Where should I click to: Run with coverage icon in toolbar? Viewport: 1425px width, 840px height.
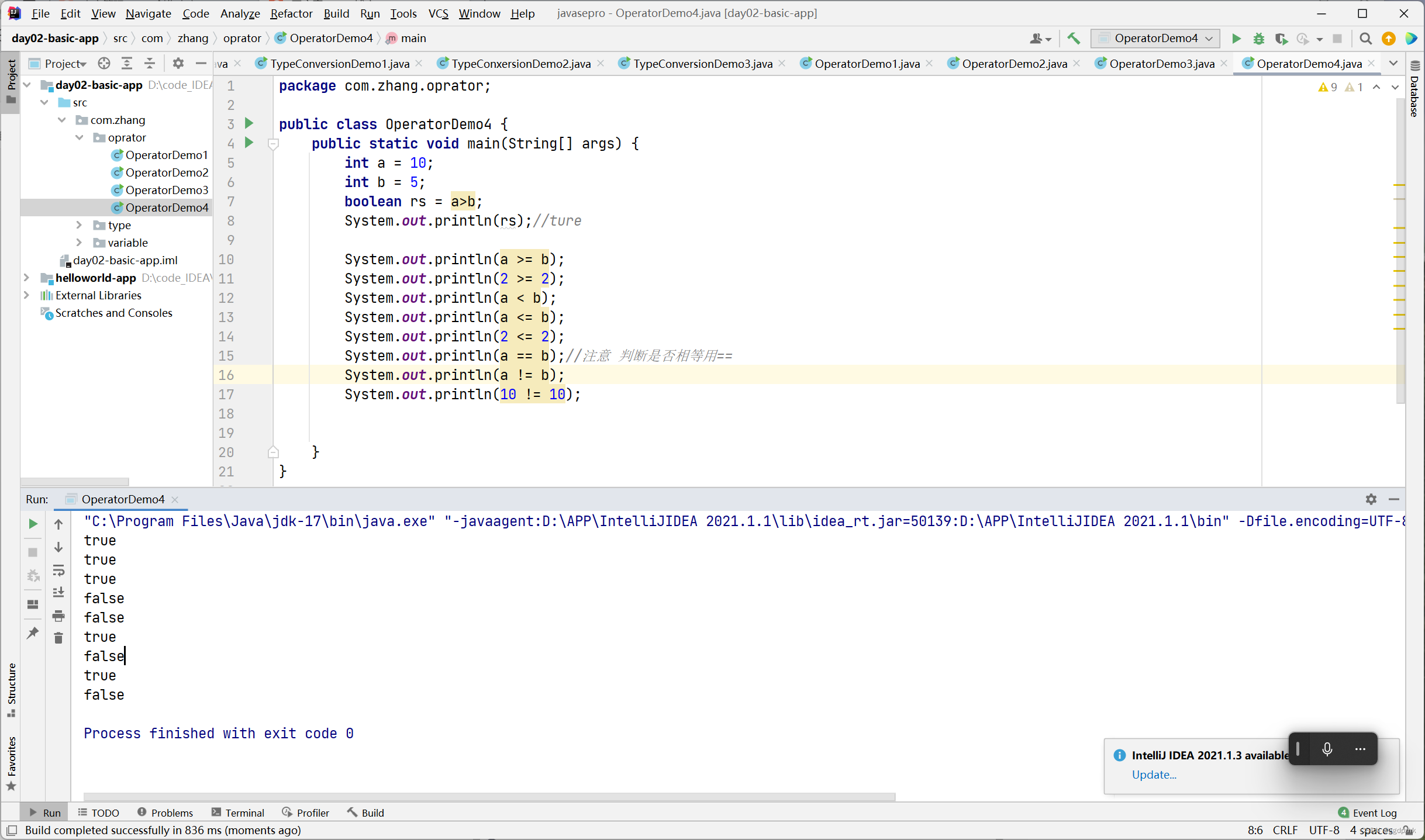(x=1281, y=39)
